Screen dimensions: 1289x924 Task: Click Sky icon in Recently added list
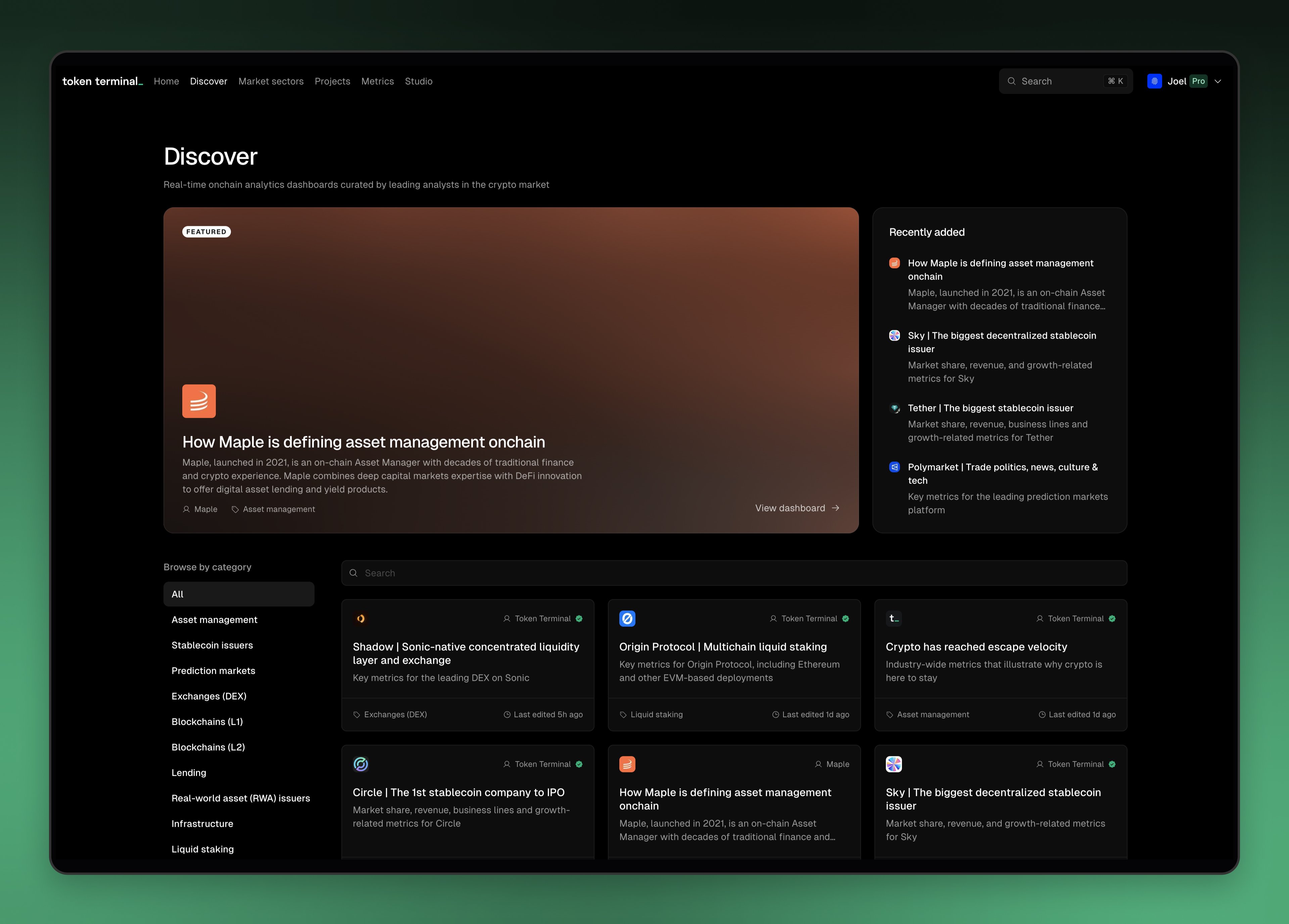(x=895, y=336)
